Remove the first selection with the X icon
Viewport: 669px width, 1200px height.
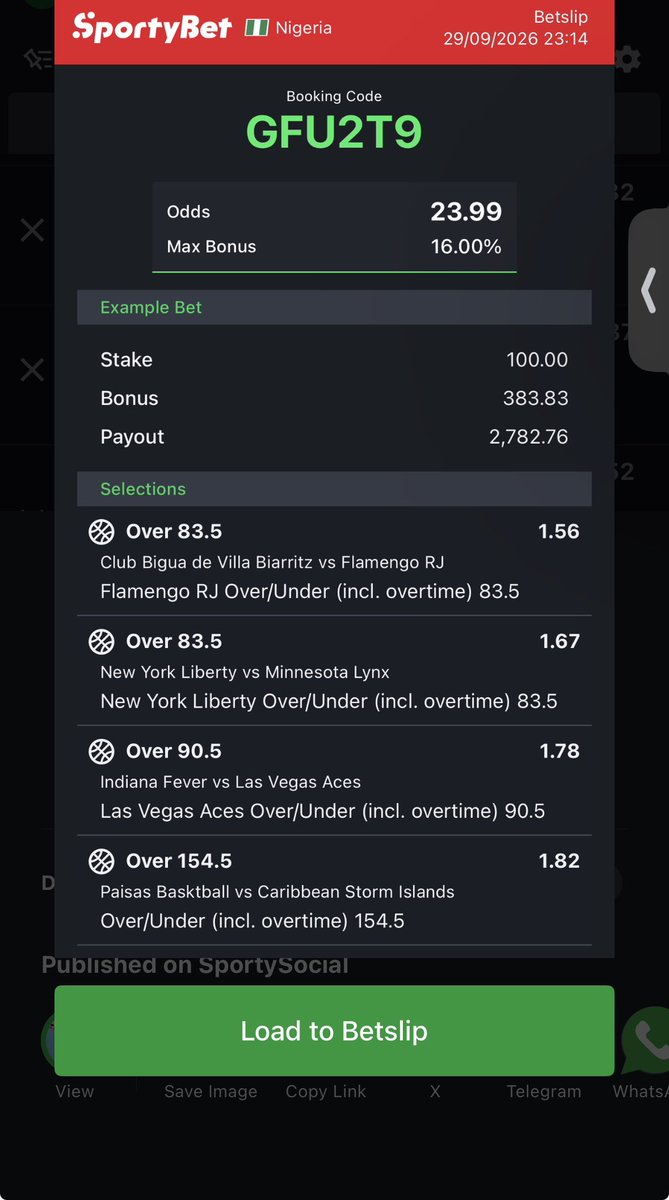(x=32, y=231)
